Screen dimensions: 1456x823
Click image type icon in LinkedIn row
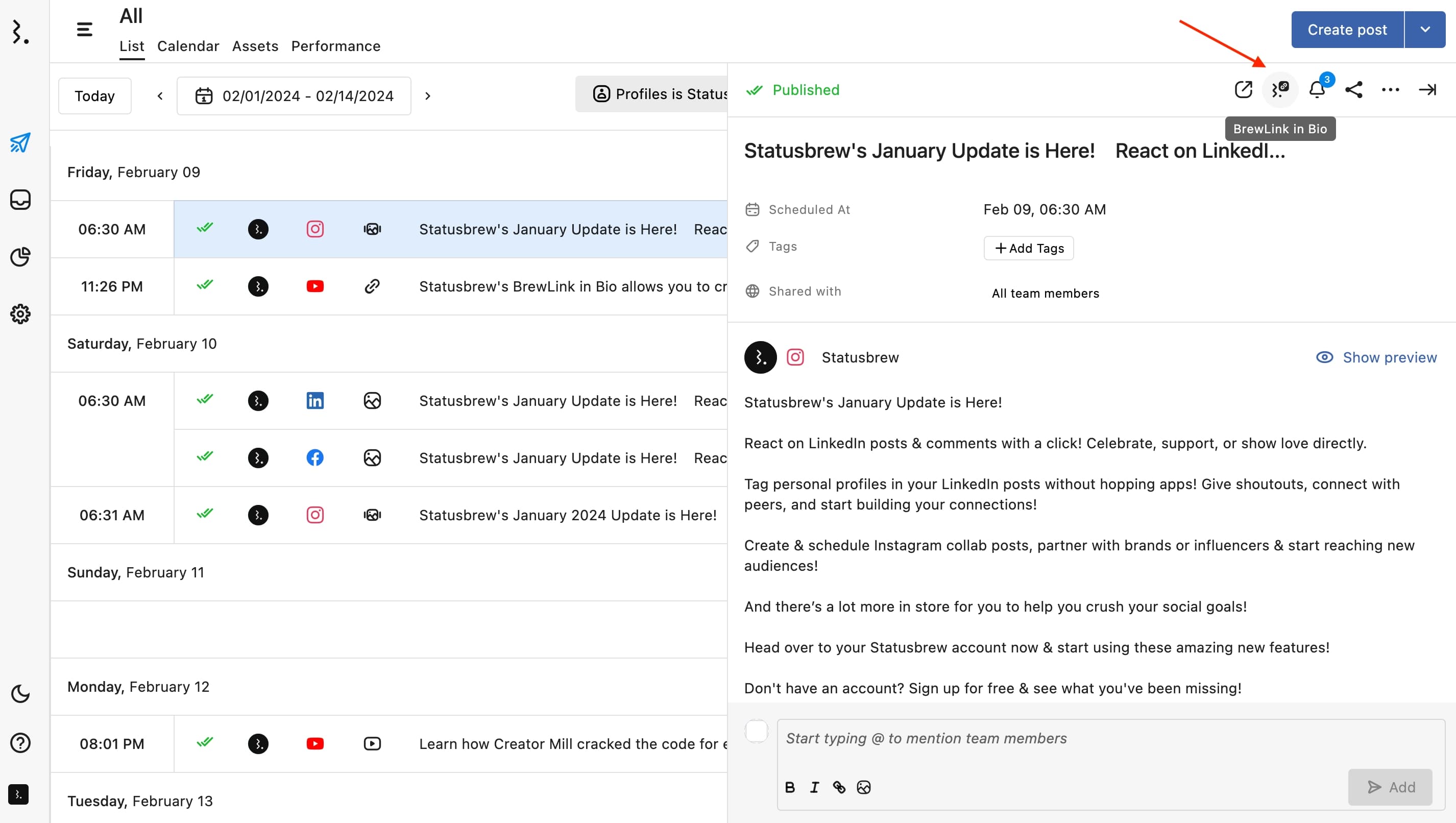373,401
